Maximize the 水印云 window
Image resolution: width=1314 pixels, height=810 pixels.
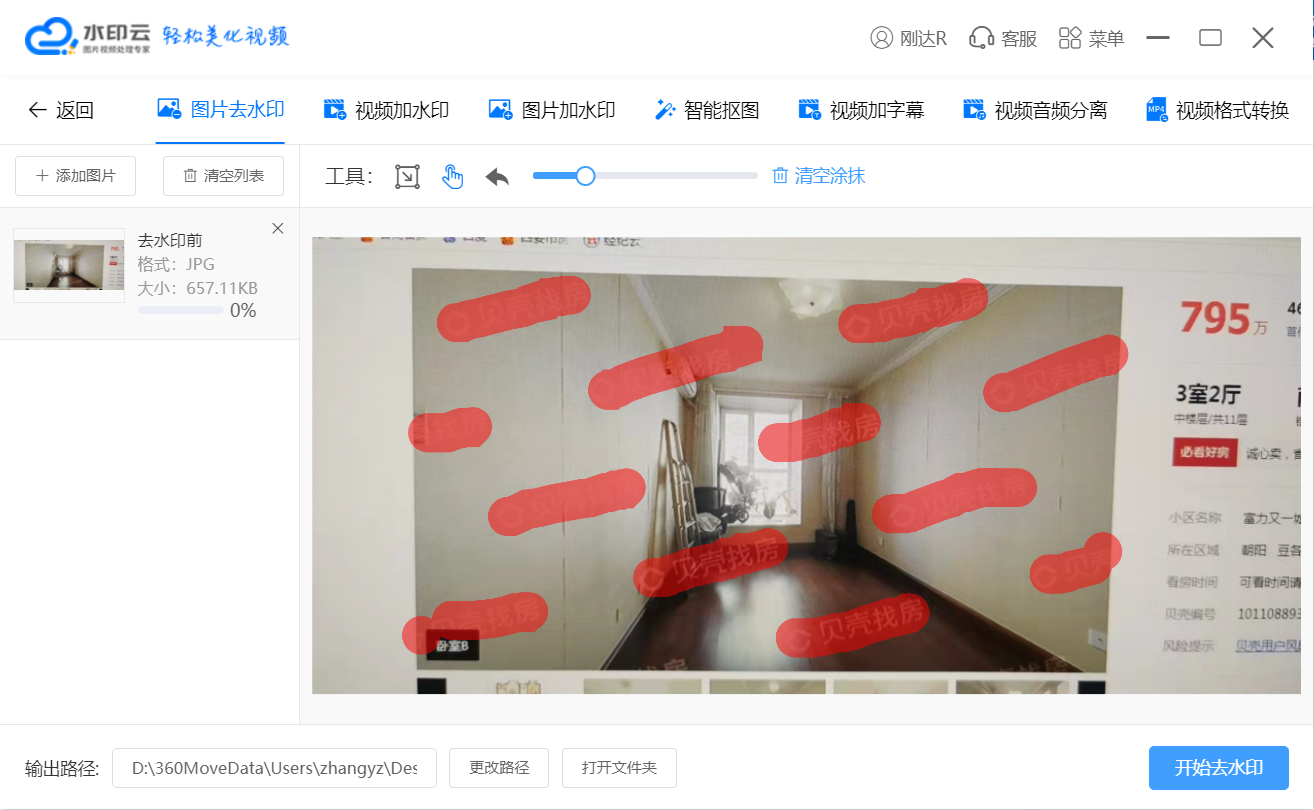[1210, 38]
